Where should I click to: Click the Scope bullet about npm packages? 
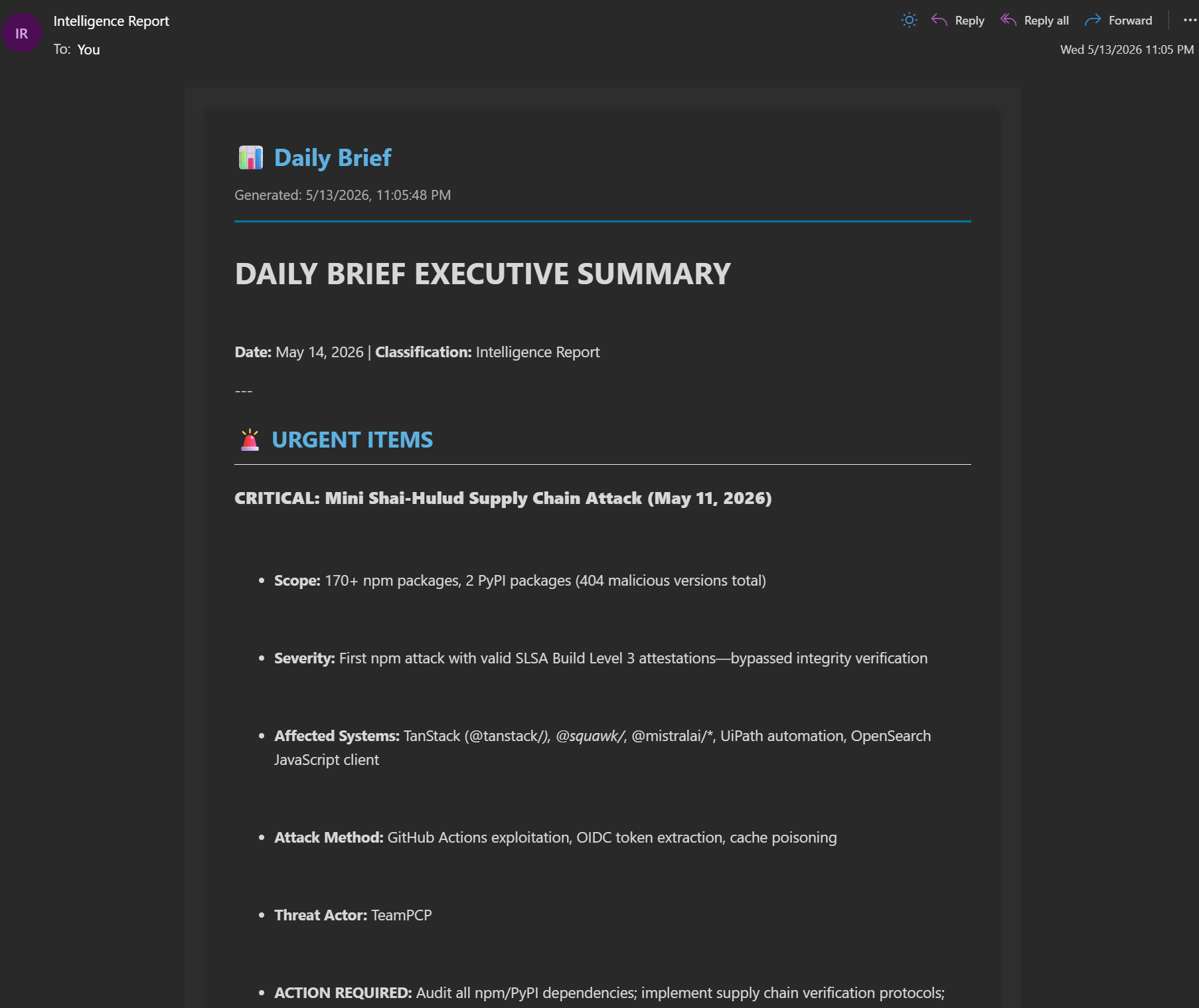[520, 581]
